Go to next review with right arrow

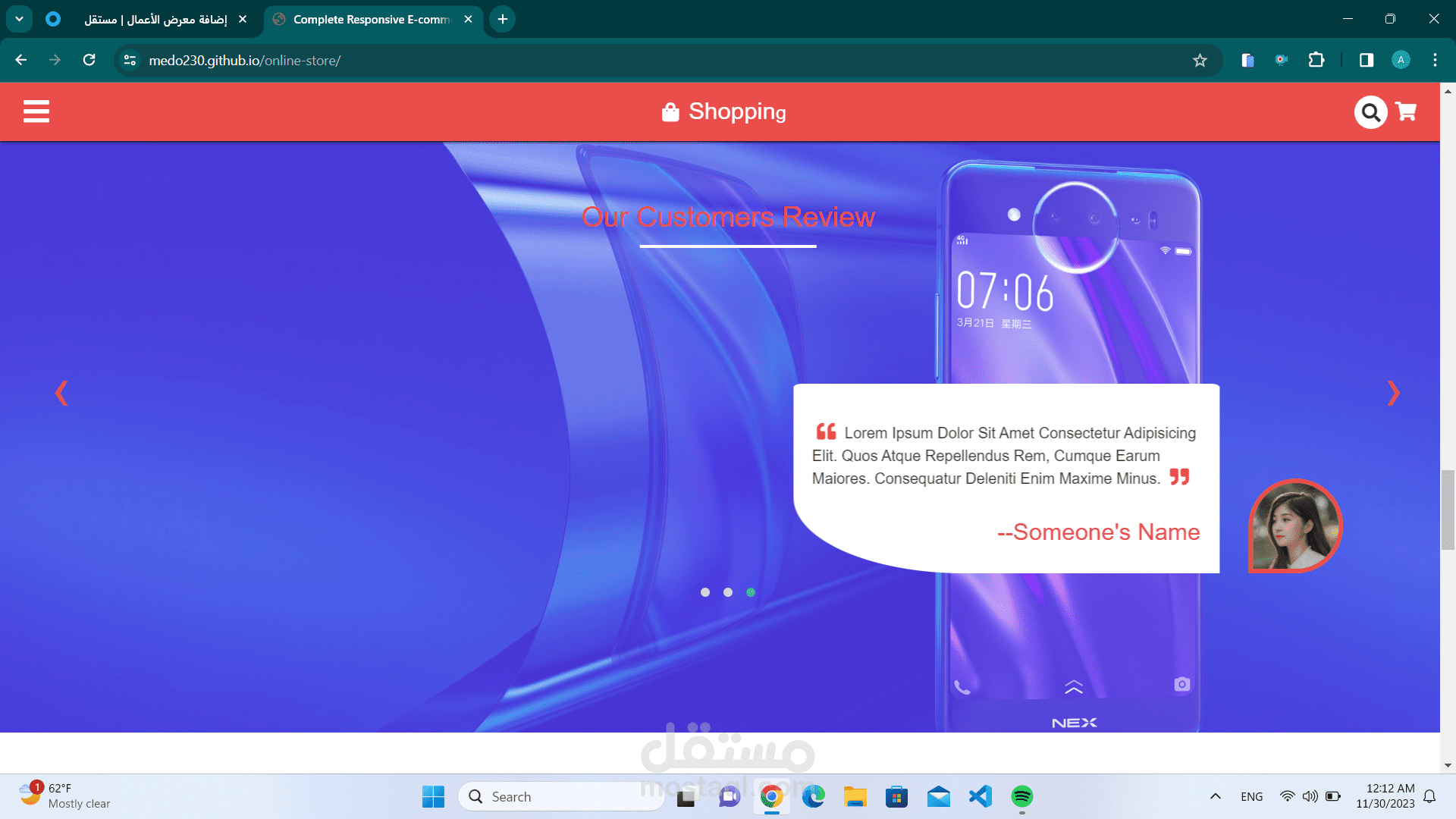point(1393,393)
